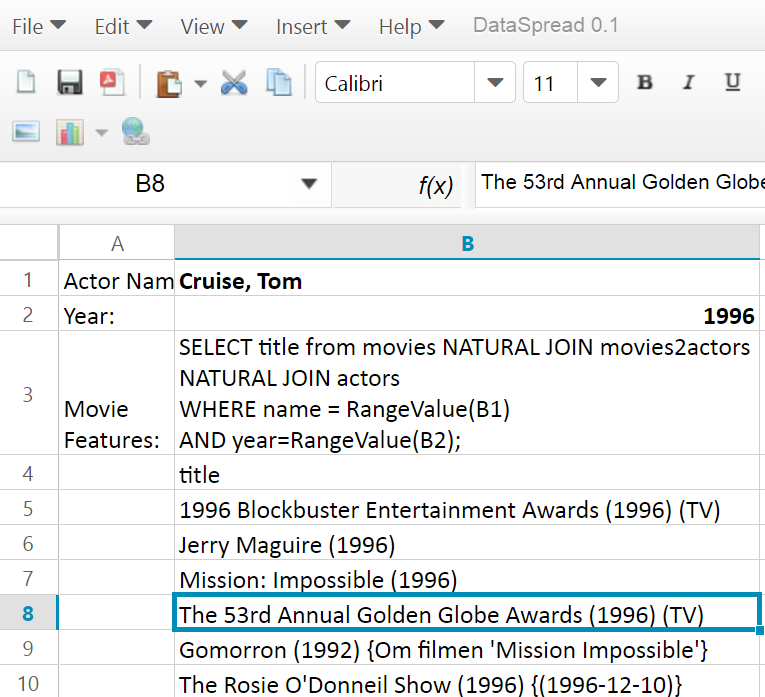Image resolution: width=765 pixels, height=697 pixels.
Task: Open the font size 11 dropdown
Action: click(x=598, y=83)
